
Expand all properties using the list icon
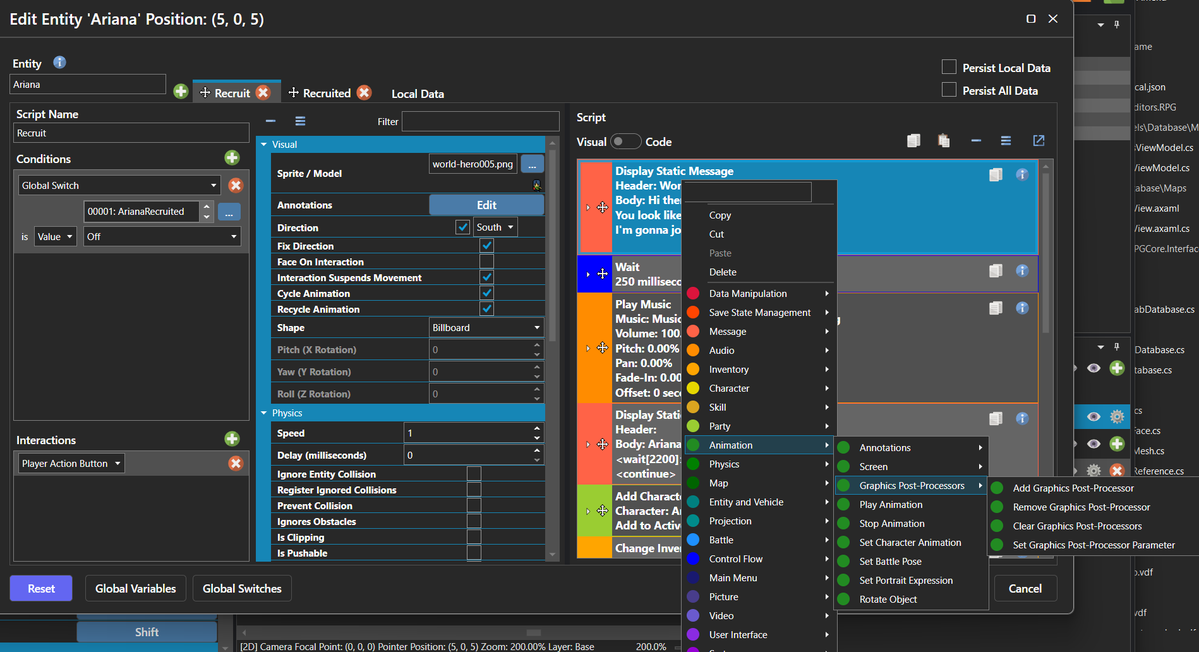300,121
